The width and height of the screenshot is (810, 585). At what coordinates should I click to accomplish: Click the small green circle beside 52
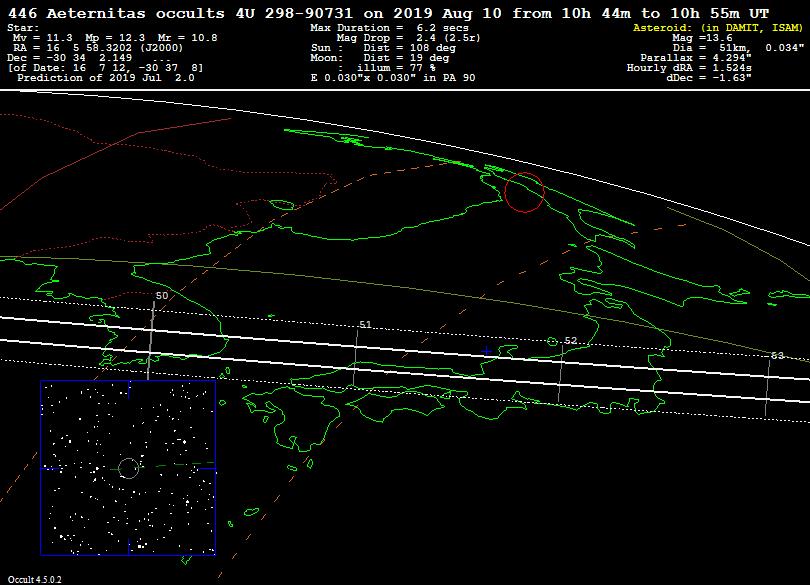(553, 342)
